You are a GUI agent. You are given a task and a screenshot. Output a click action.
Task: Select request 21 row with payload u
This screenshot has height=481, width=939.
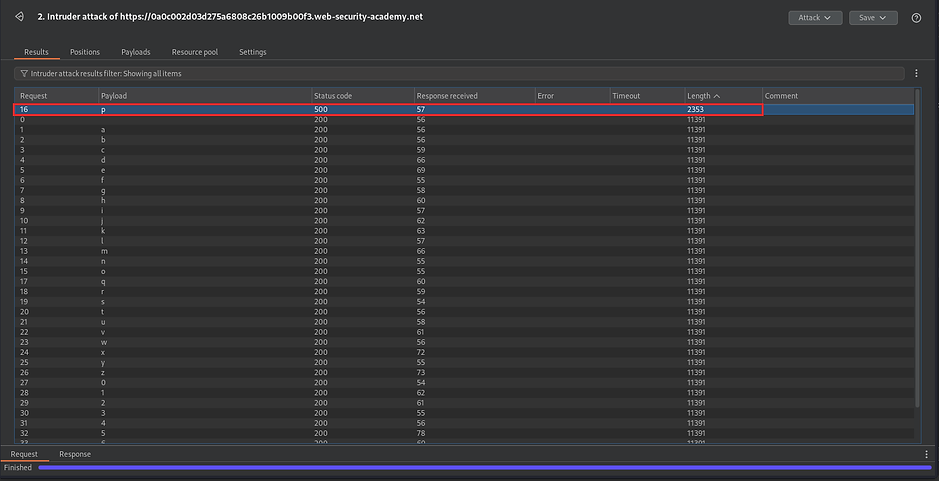(465, 322)
